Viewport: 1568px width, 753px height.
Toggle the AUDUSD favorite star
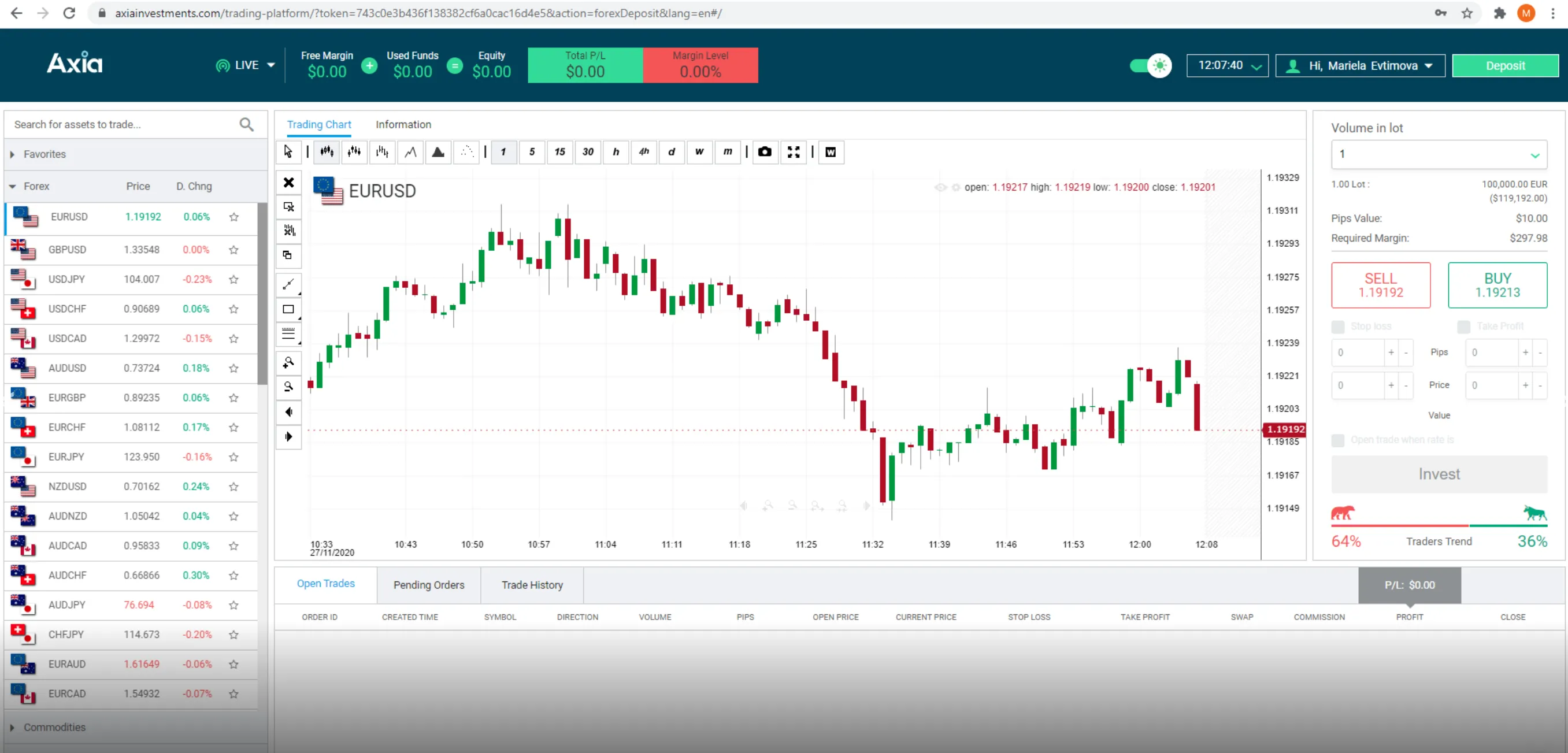coord(233,368)
